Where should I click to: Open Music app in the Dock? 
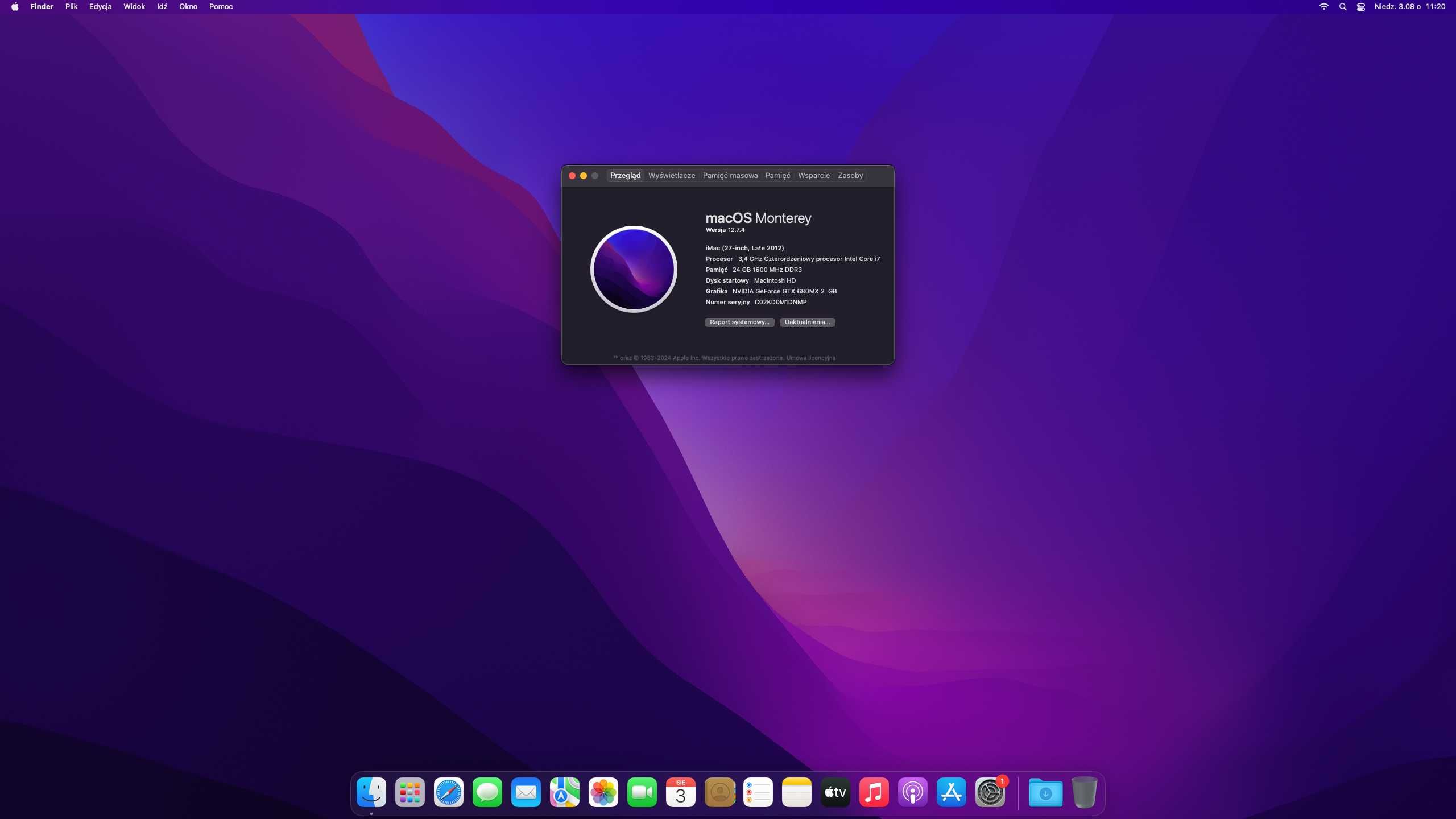(874, 792)
